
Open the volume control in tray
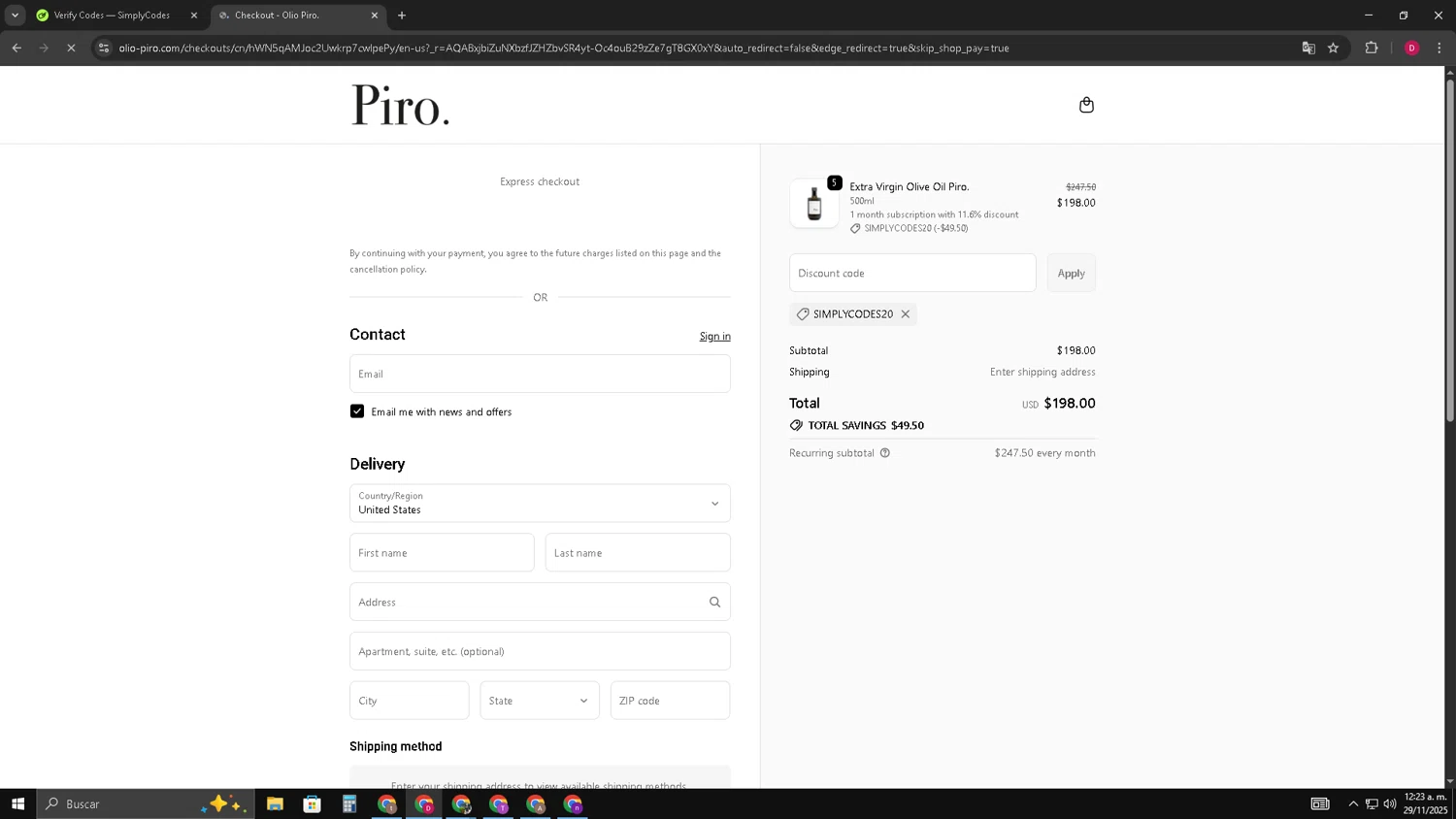[1390, 804]
